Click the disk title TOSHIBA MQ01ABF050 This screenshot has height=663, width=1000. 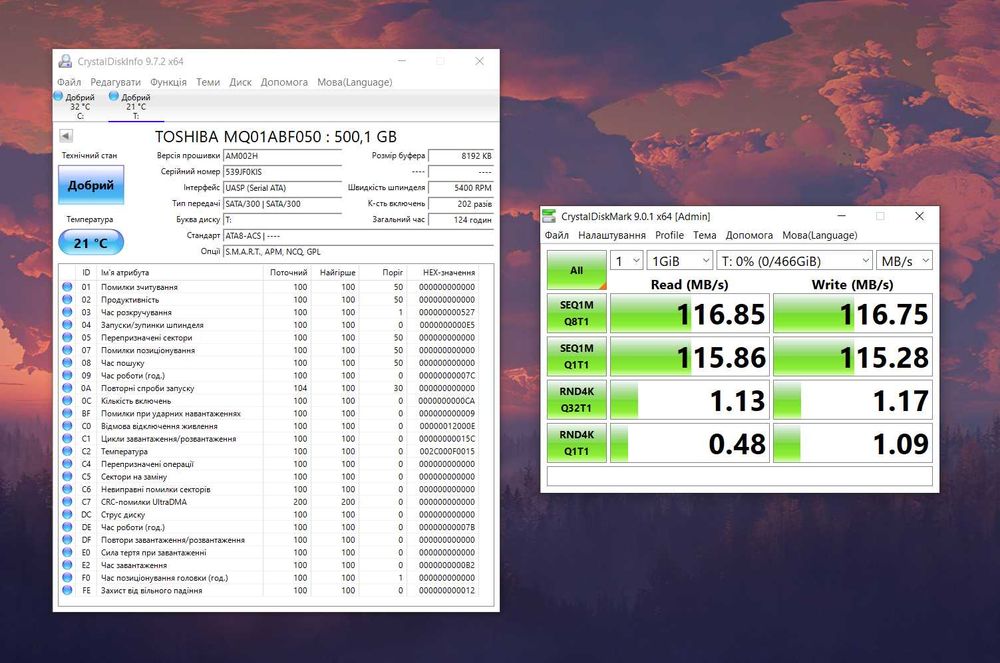276,136
